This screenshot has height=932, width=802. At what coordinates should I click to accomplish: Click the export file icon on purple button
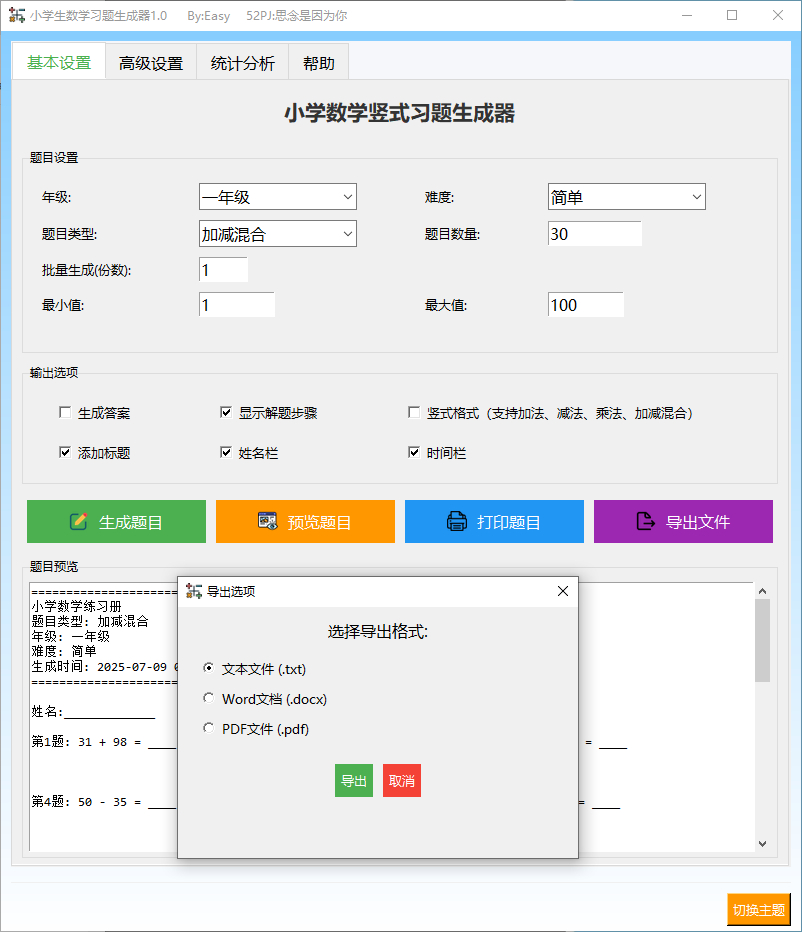(x=646, y=521)
